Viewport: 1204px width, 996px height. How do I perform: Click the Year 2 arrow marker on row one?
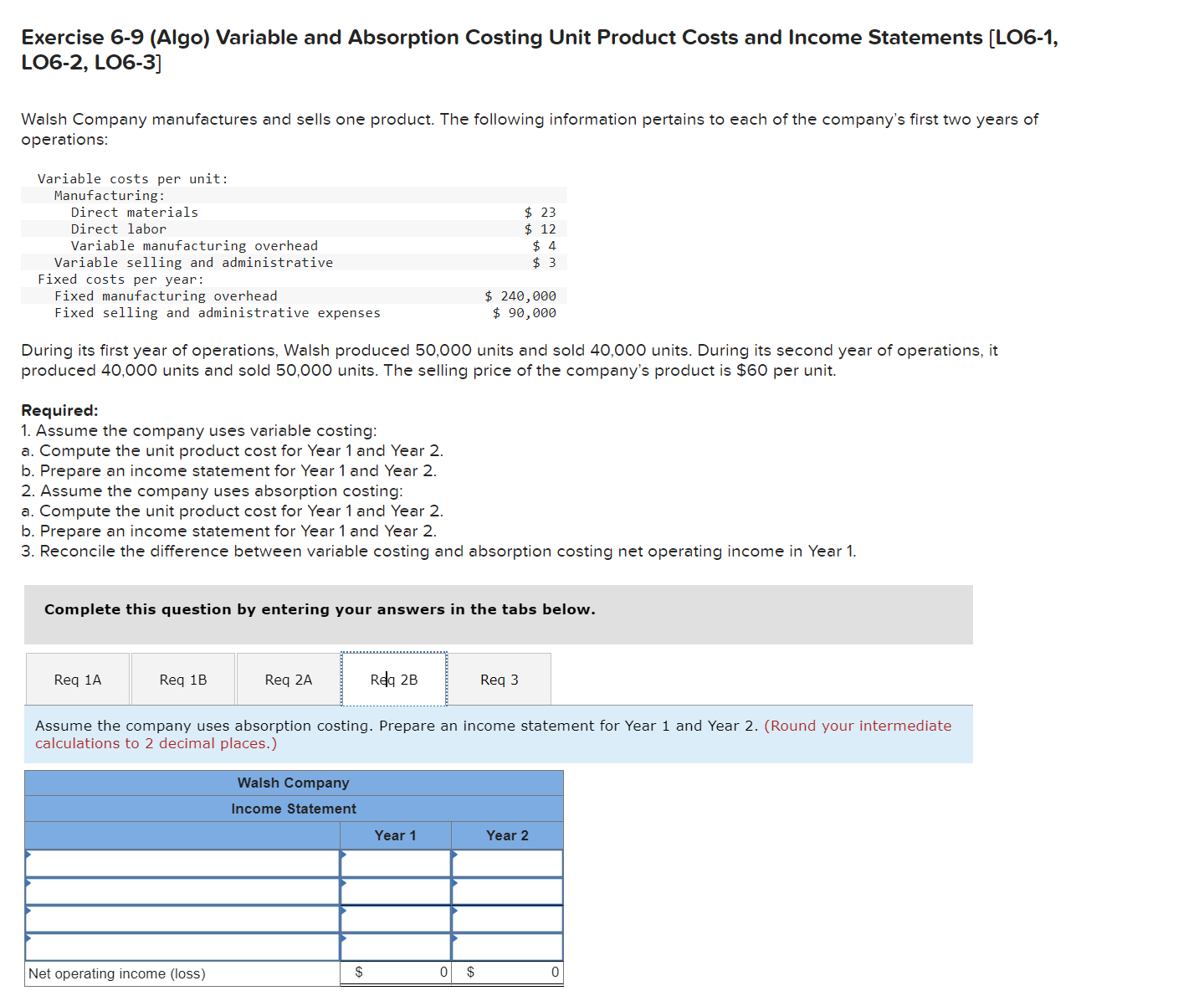pos(454,855)
